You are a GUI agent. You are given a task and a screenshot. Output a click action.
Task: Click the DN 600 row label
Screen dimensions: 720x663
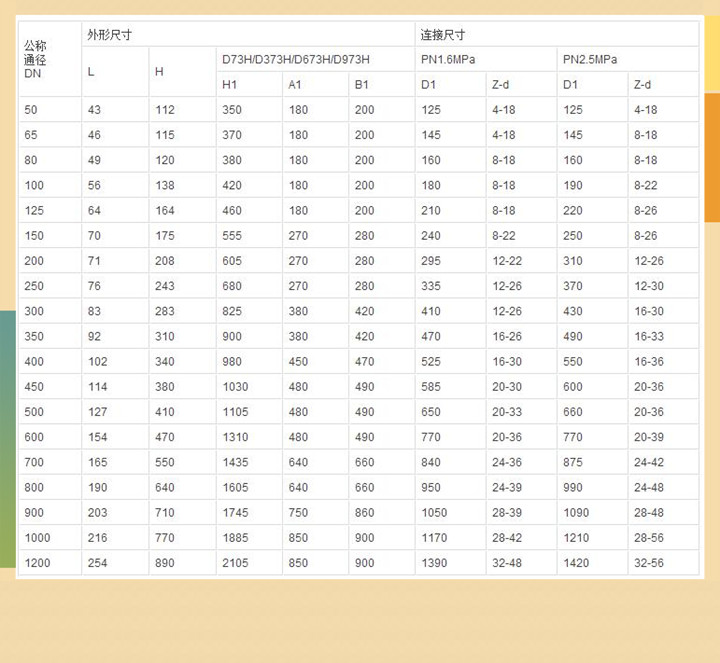click(x=34, y=437)
